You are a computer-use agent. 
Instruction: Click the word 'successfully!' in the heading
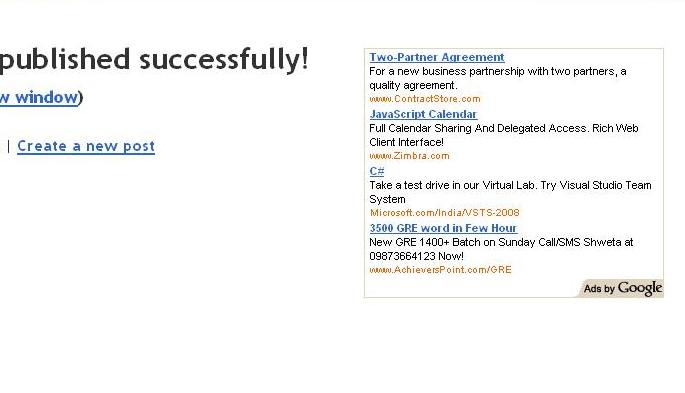224,60
